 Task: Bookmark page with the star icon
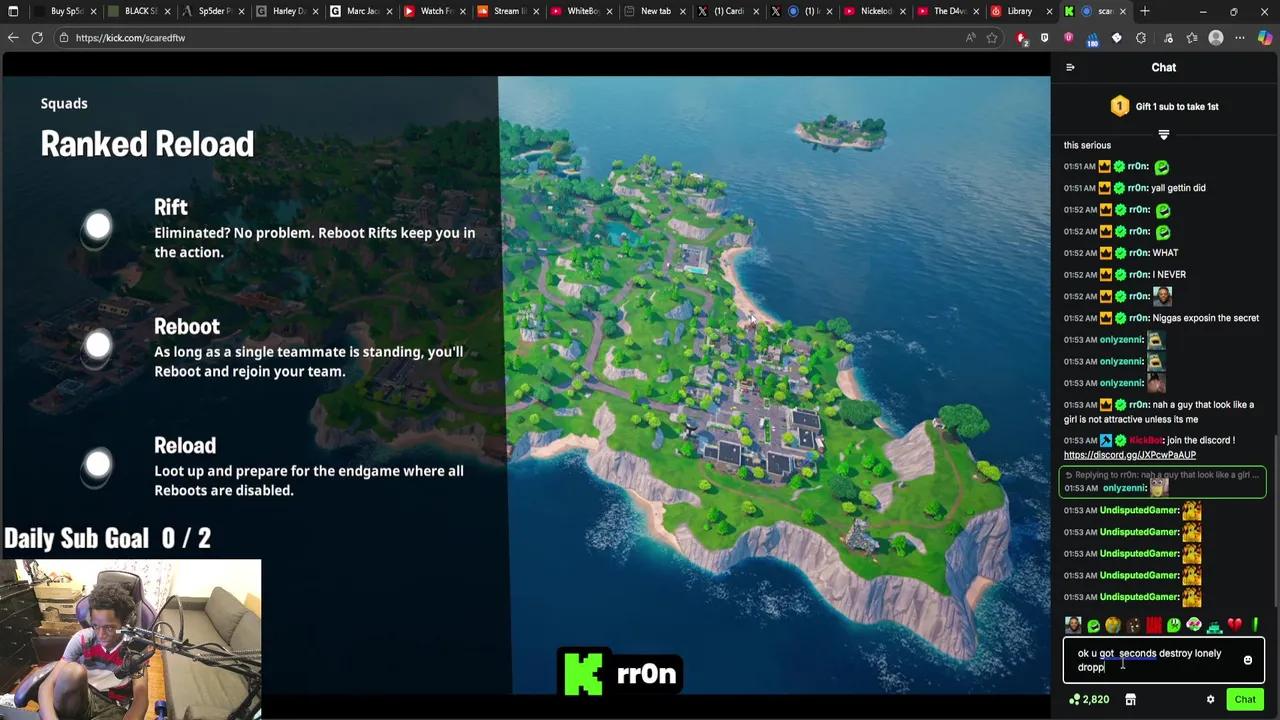[x=992, y=37]
